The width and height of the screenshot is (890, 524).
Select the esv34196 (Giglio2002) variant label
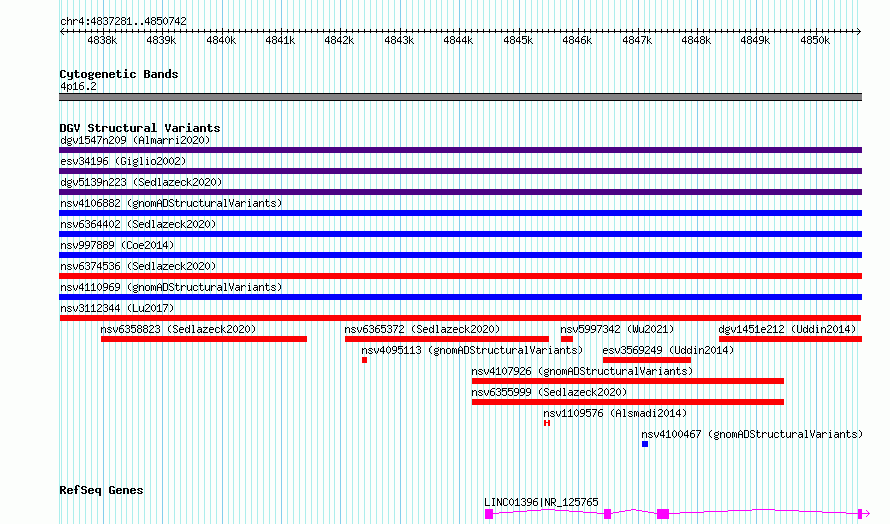pos(123,161)
